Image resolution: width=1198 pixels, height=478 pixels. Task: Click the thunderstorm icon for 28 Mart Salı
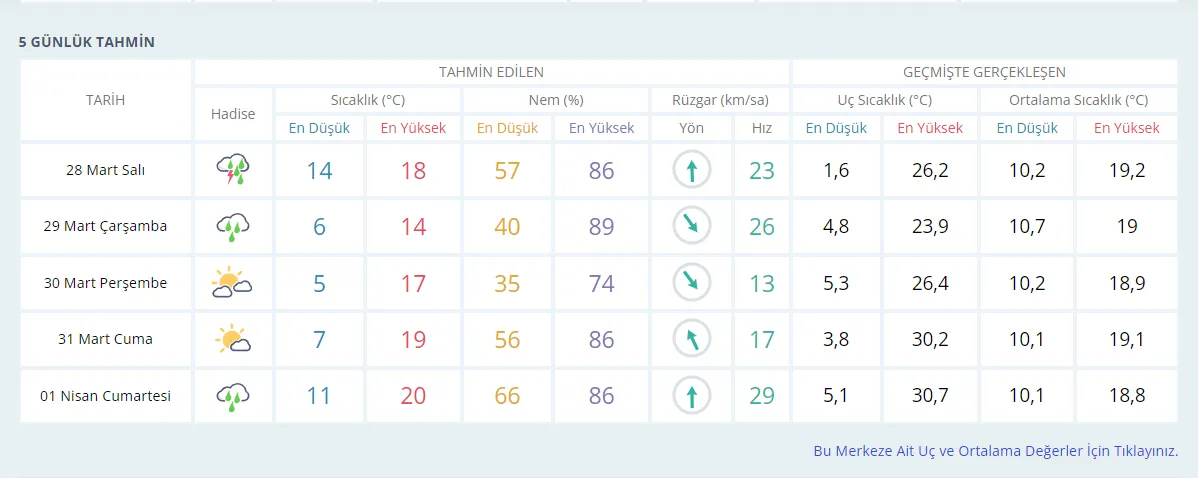coord(232,170)
